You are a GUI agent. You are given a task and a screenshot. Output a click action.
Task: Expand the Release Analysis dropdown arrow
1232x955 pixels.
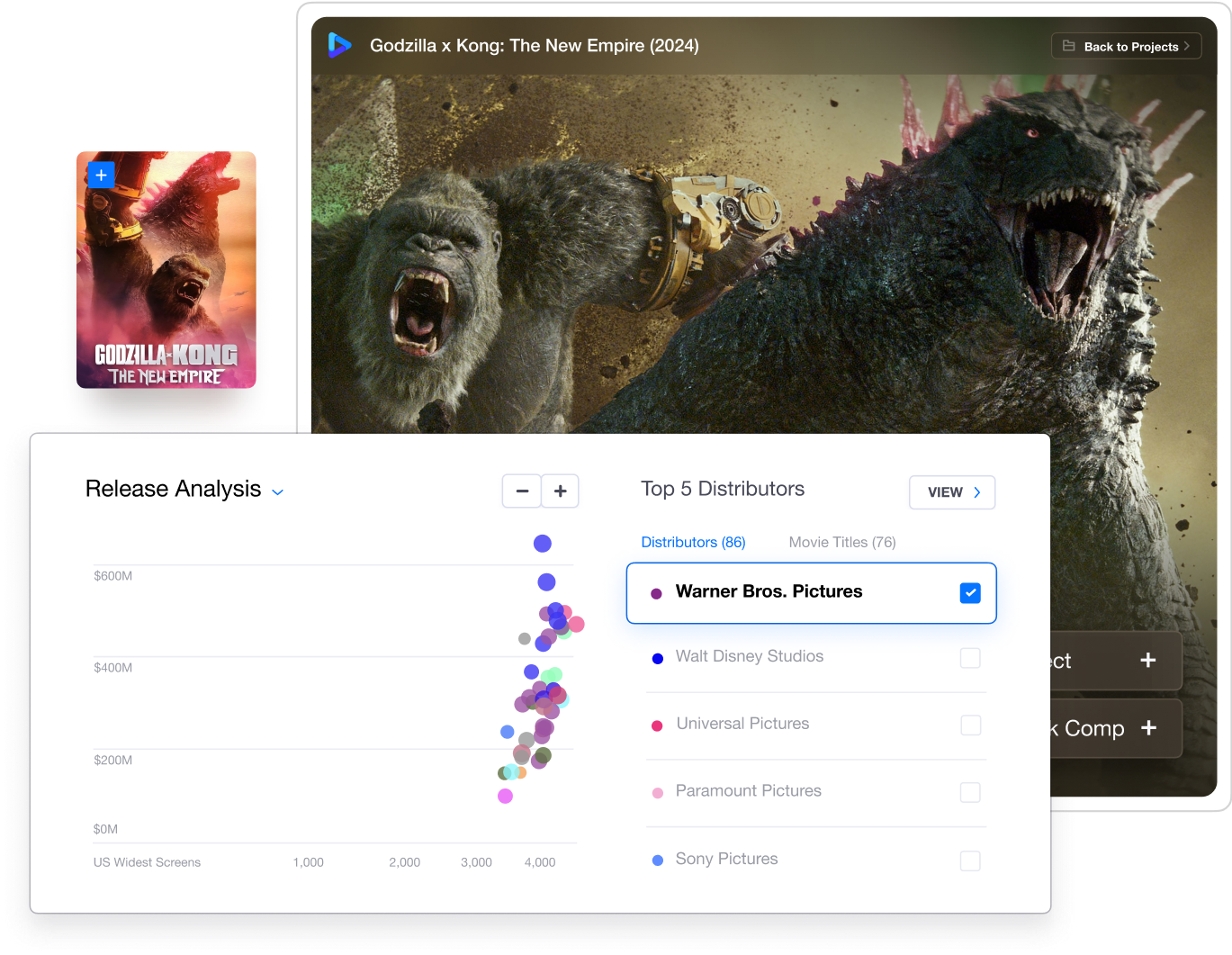coord(278,492)
